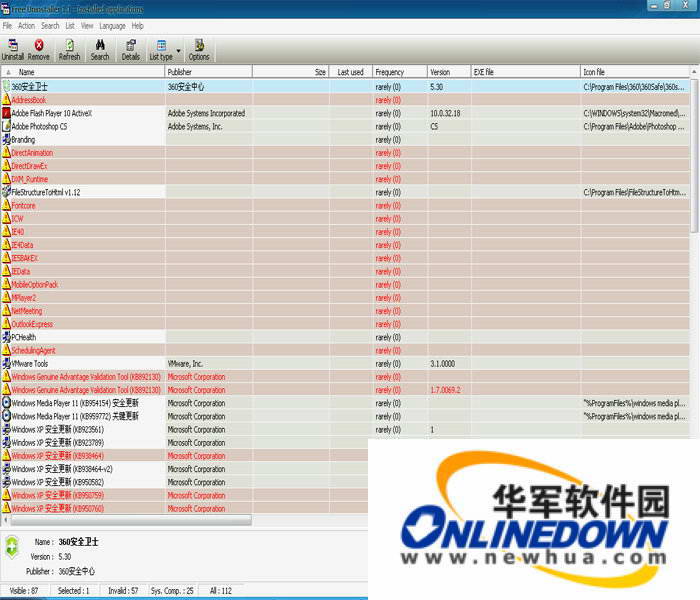Open Search with the binoculars icon

(x=100, y=45)
